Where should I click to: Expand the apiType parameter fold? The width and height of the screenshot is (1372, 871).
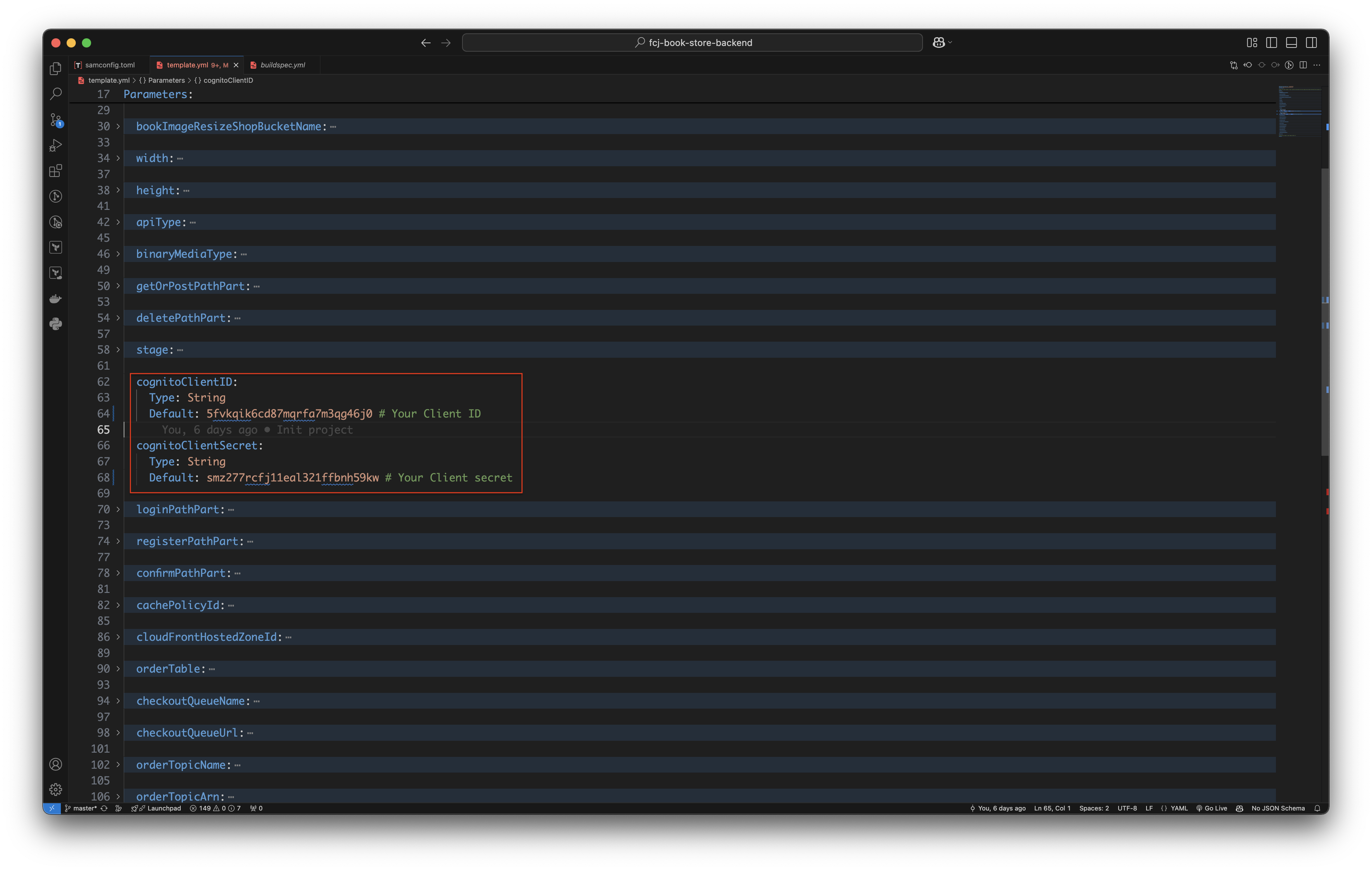click(x=118, y=222)
